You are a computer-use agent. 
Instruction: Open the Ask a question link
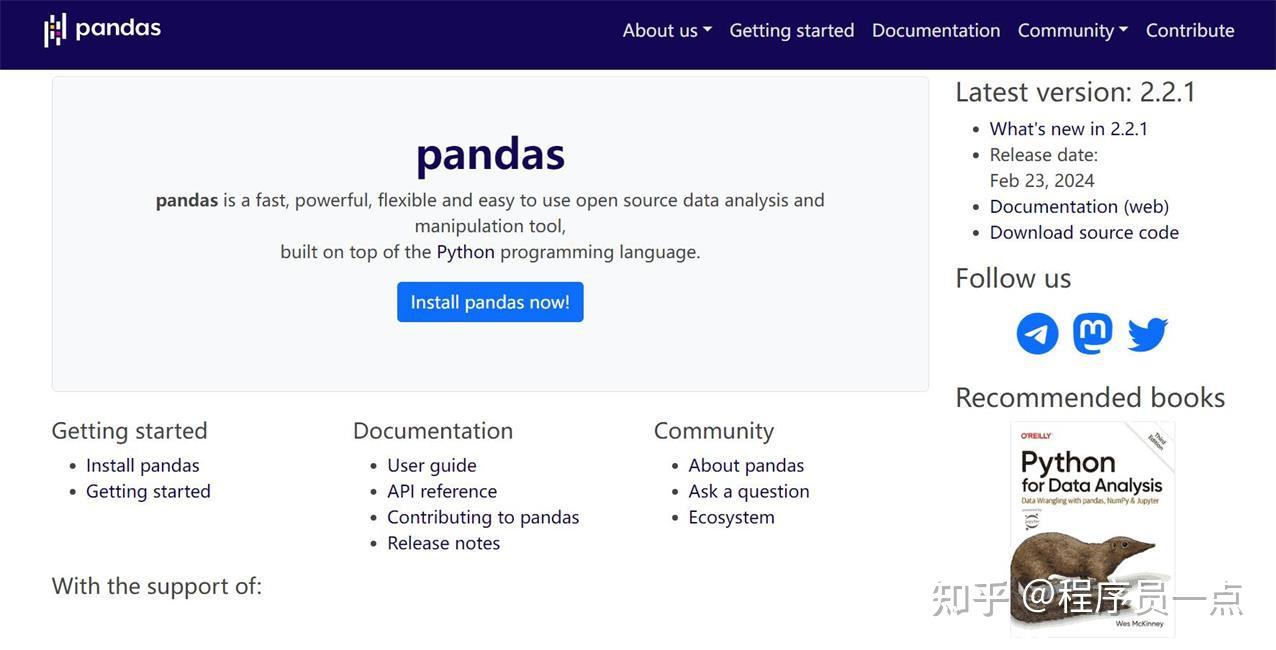748,491
